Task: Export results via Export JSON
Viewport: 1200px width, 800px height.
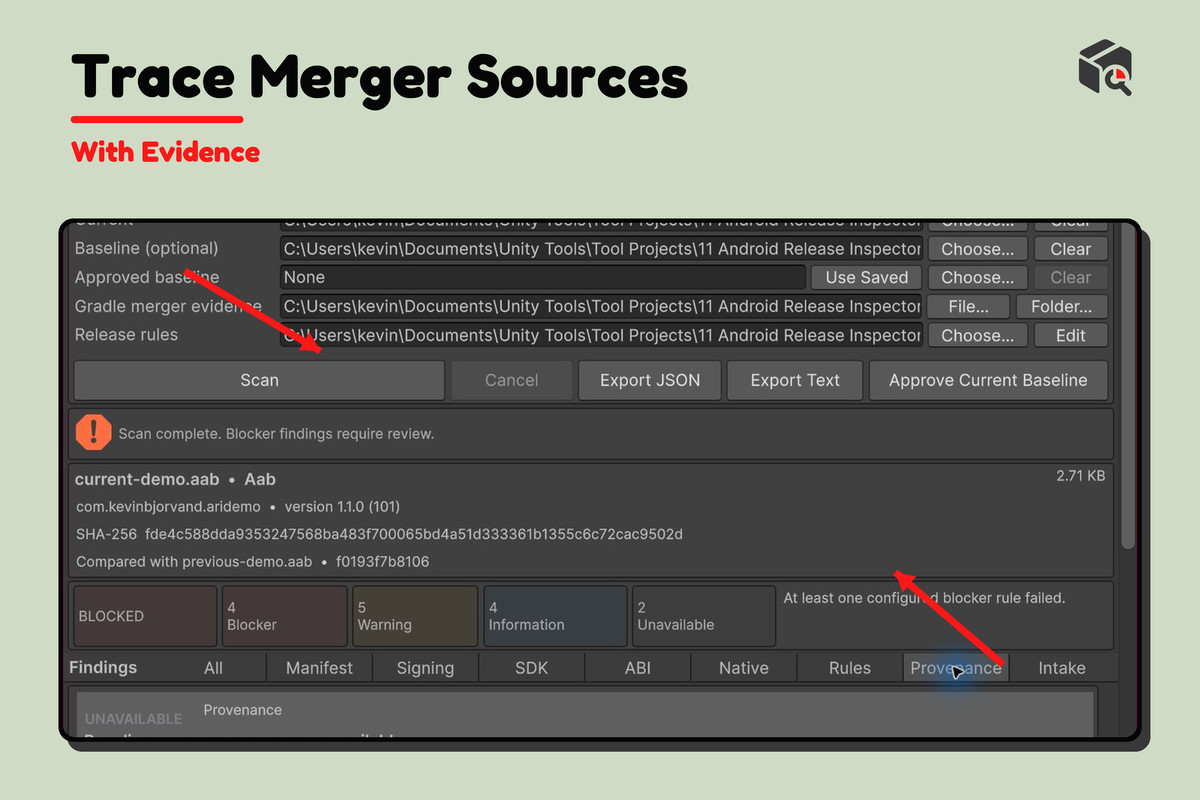Action: (x=650, y=380)
